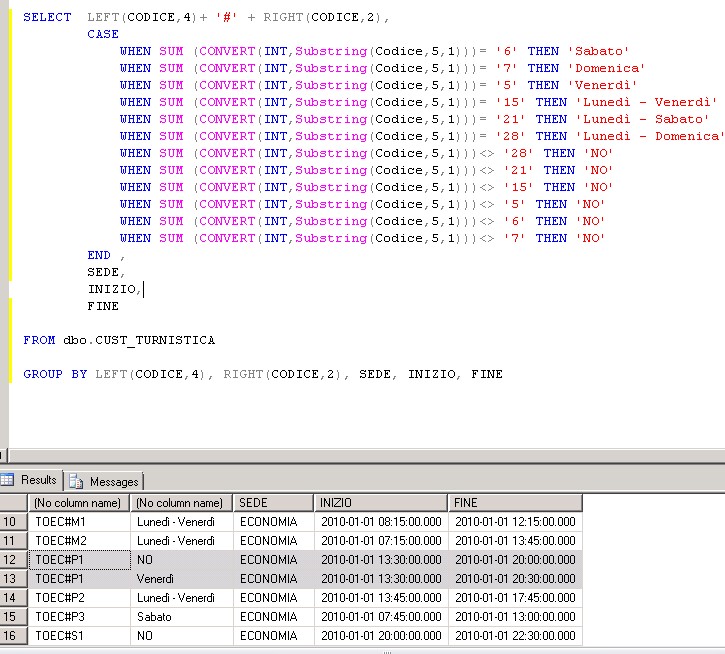Switch to the Results tab

[x=31, y=480]
